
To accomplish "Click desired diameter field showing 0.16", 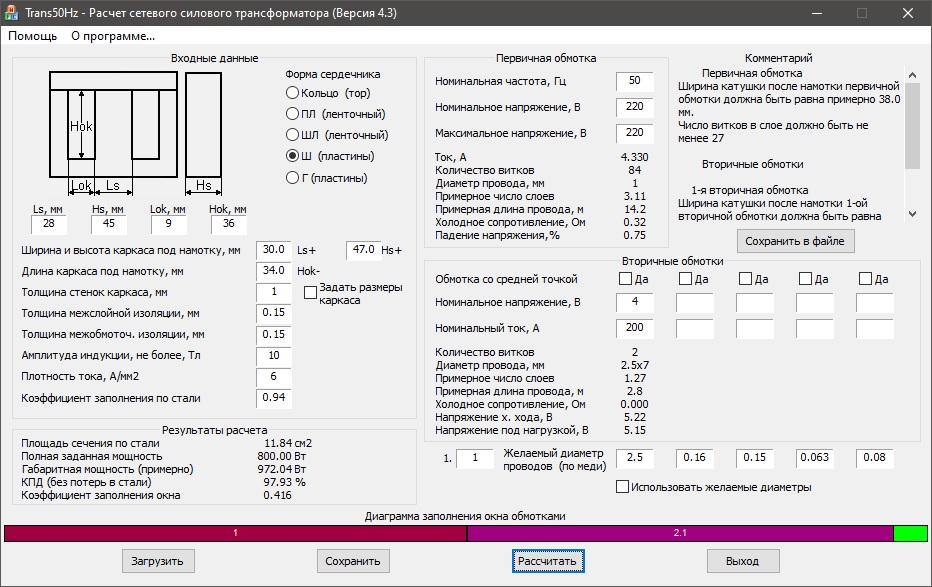I will (x=695, y=458).
